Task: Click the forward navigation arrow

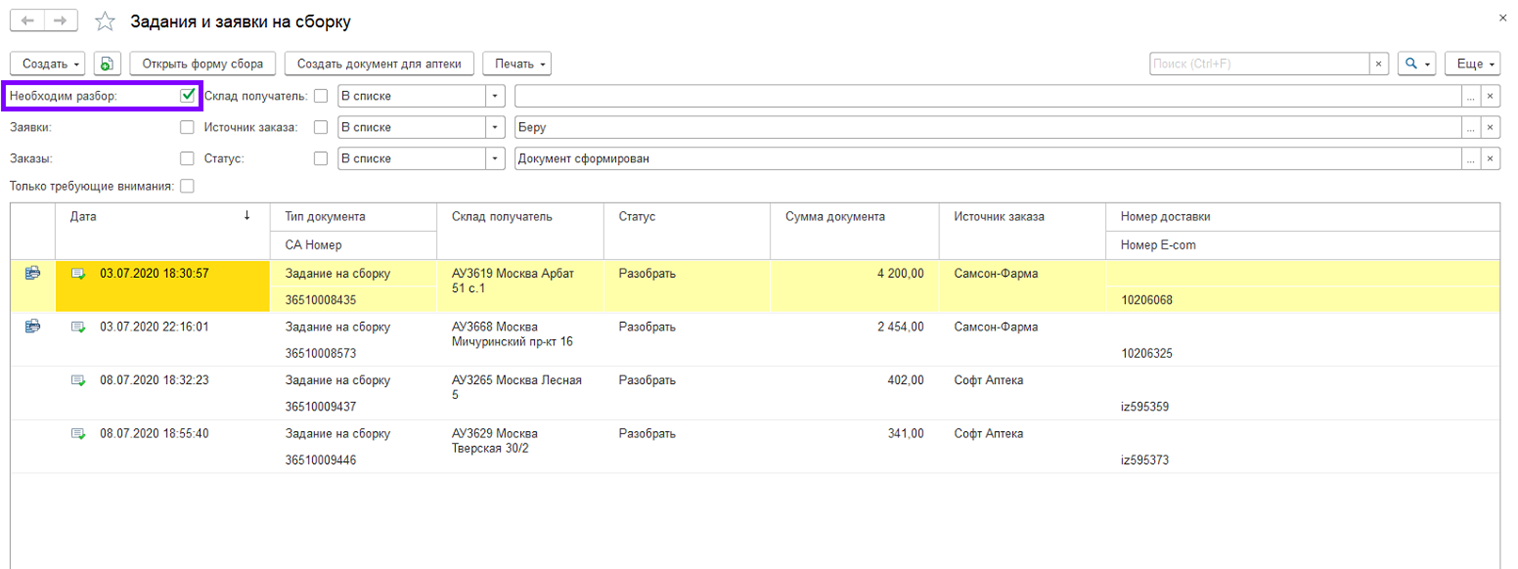Action: pyautogui.click(x=61, y=21)
